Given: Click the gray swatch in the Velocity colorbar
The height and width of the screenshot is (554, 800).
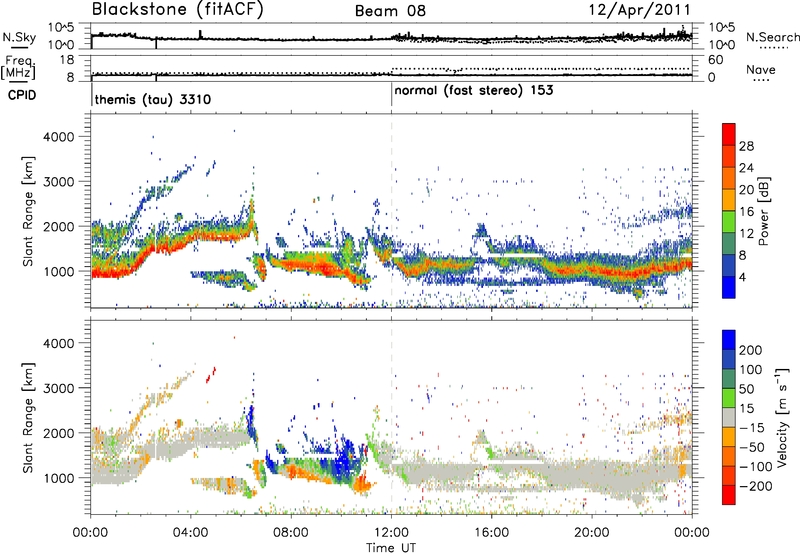Looking at the screenshot, I should coord(729,417).
